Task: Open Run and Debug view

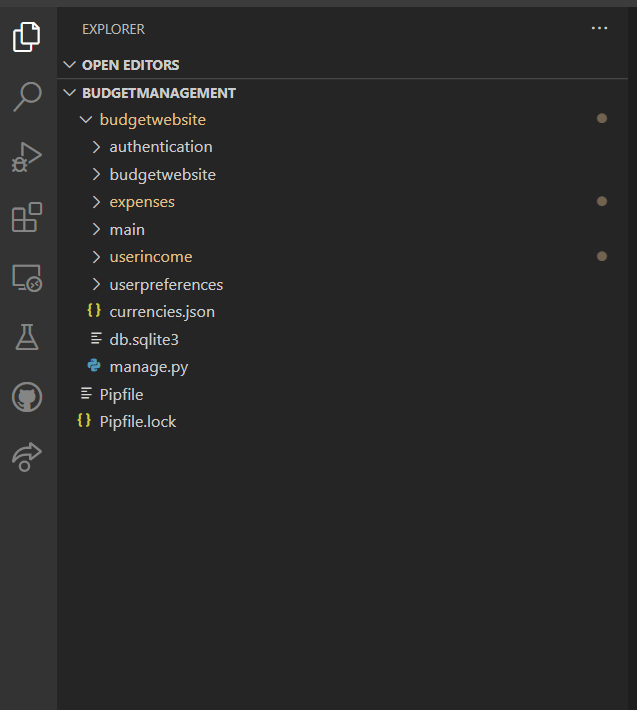Action: pyautogui.click(x=27, y=157)
